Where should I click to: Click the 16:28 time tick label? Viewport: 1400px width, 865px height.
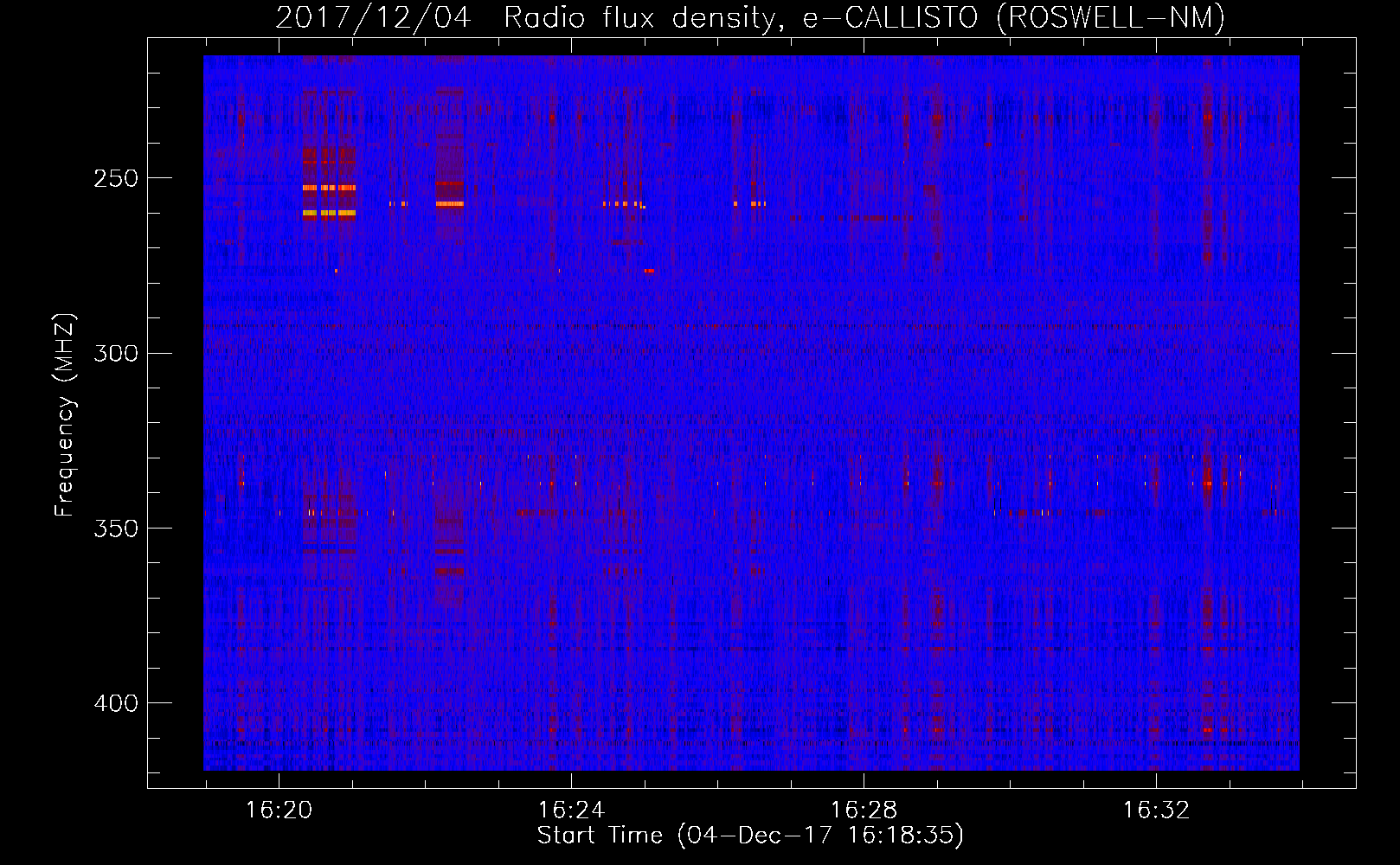(864, 811)
